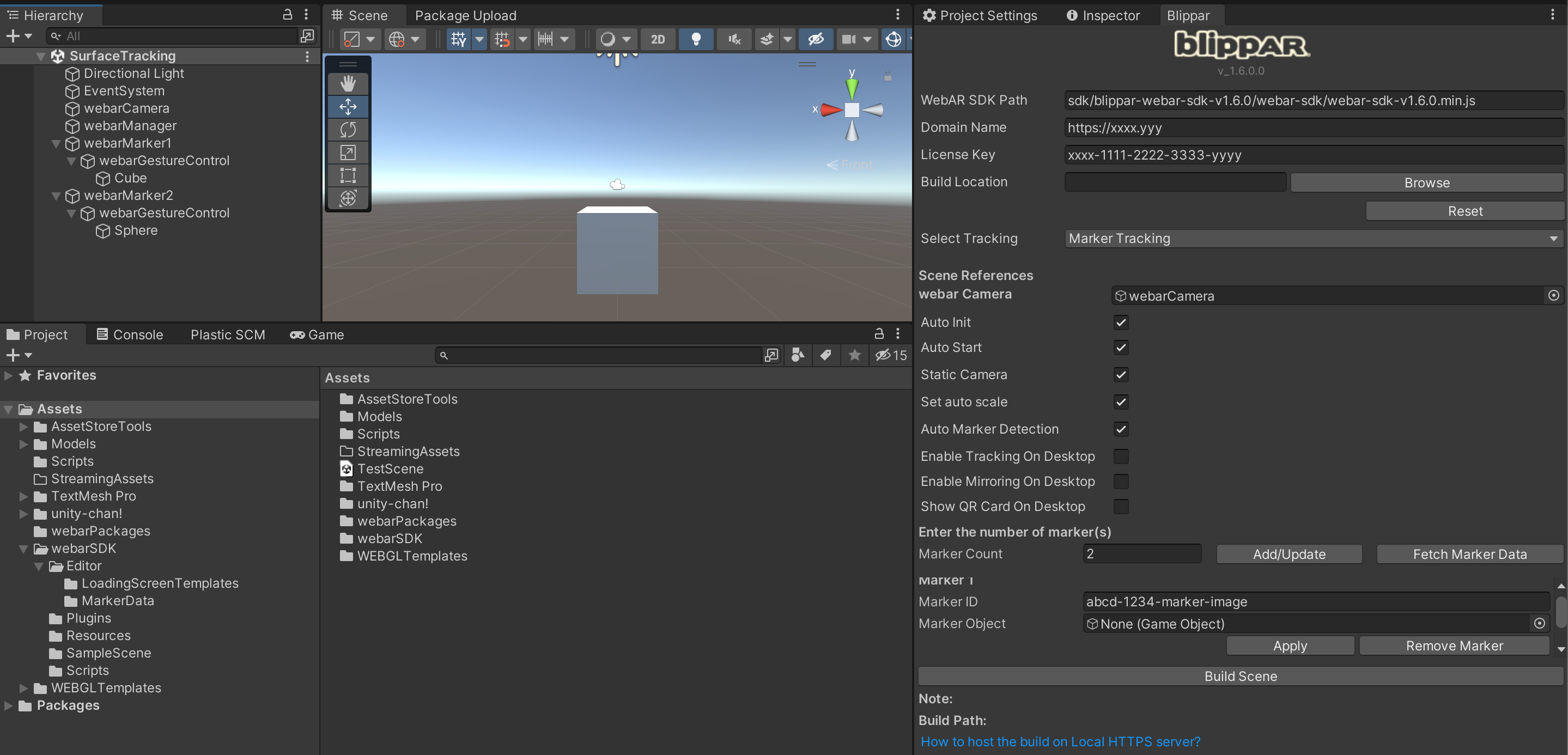Enable Tracking On Desktop checkbox
1568x755 pixels.
coord(1121,456)
